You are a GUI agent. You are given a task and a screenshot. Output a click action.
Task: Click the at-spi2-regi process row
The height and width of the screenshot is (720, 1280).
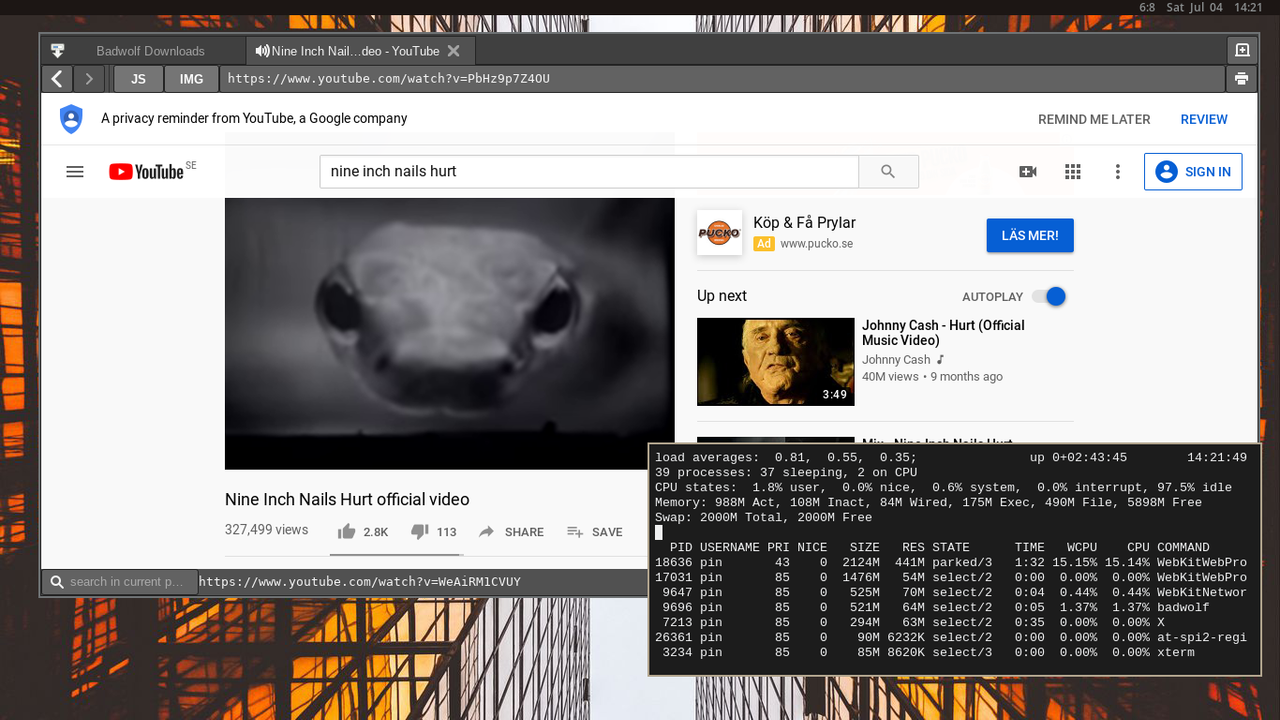pos(951,638)
